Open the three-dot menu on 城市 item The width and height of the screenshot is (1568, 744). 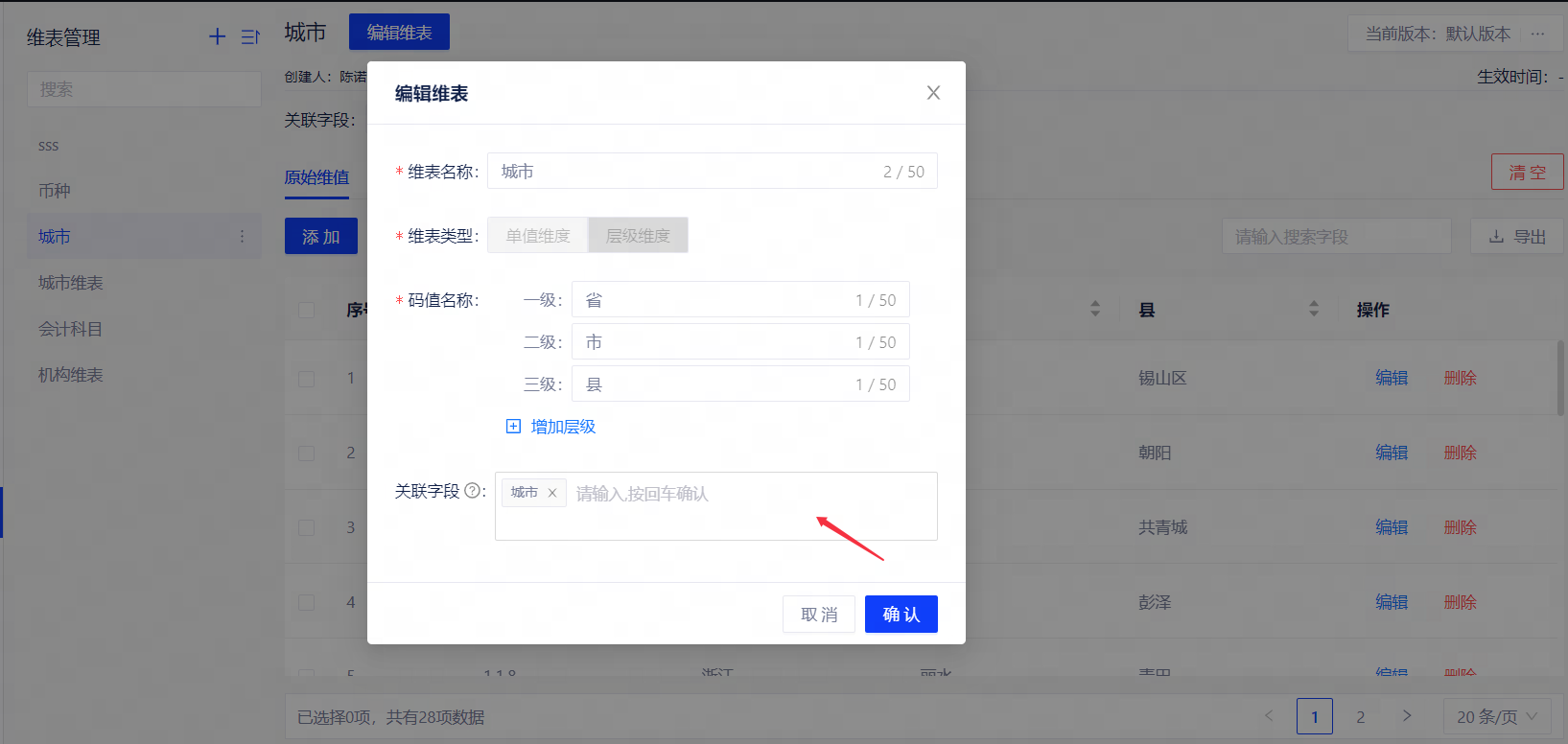242,237
